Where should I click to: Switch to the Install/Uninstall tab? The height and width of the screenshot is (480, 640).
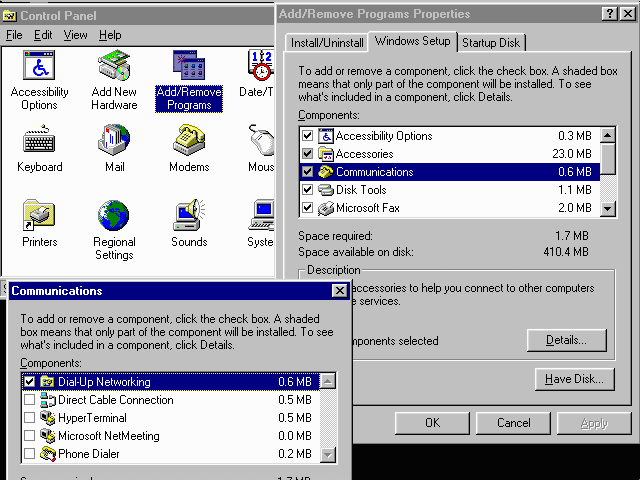(325, 42)
